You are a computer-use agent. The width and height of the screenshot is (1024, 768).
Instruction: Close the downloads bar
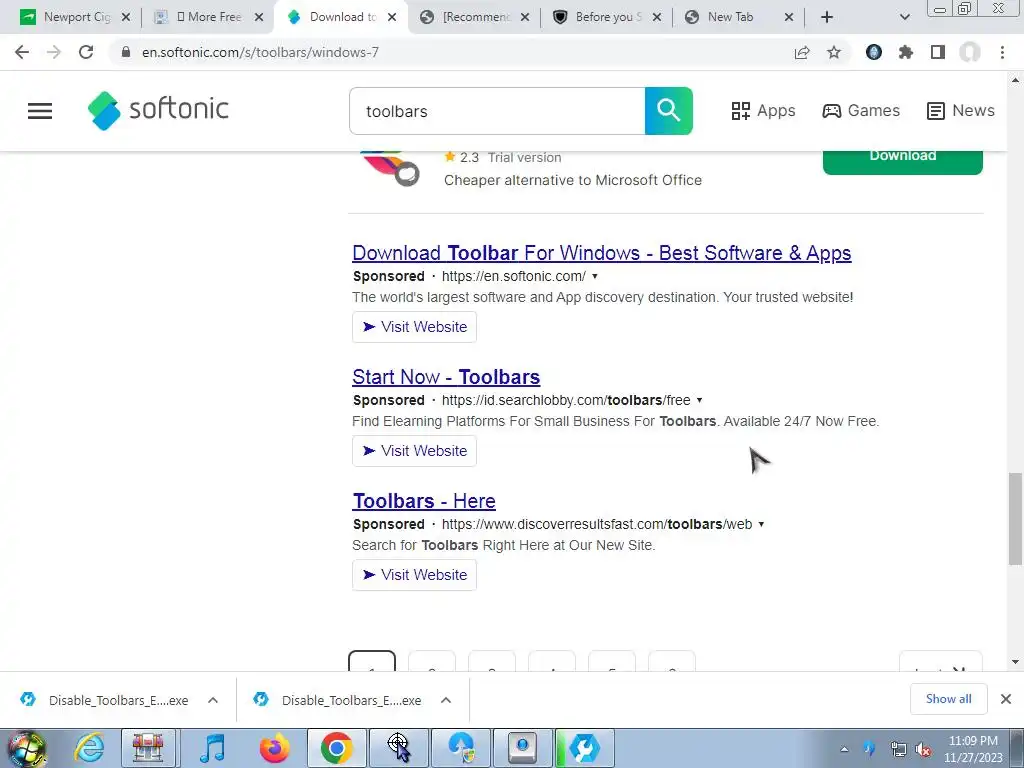point(1006,699)
